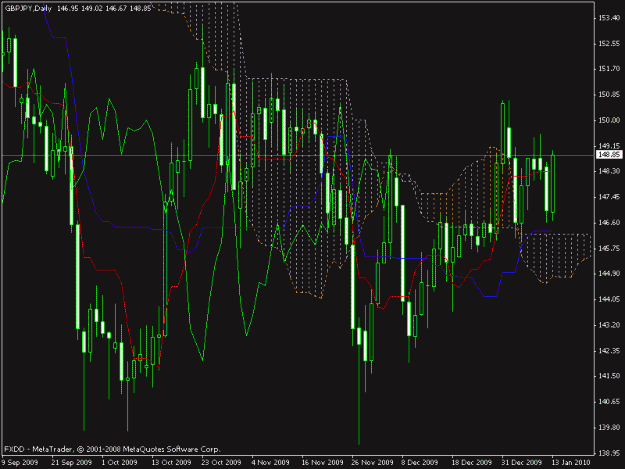Click the 145.75 price axis label
This screenshot has height=469, width=625.
609,248
